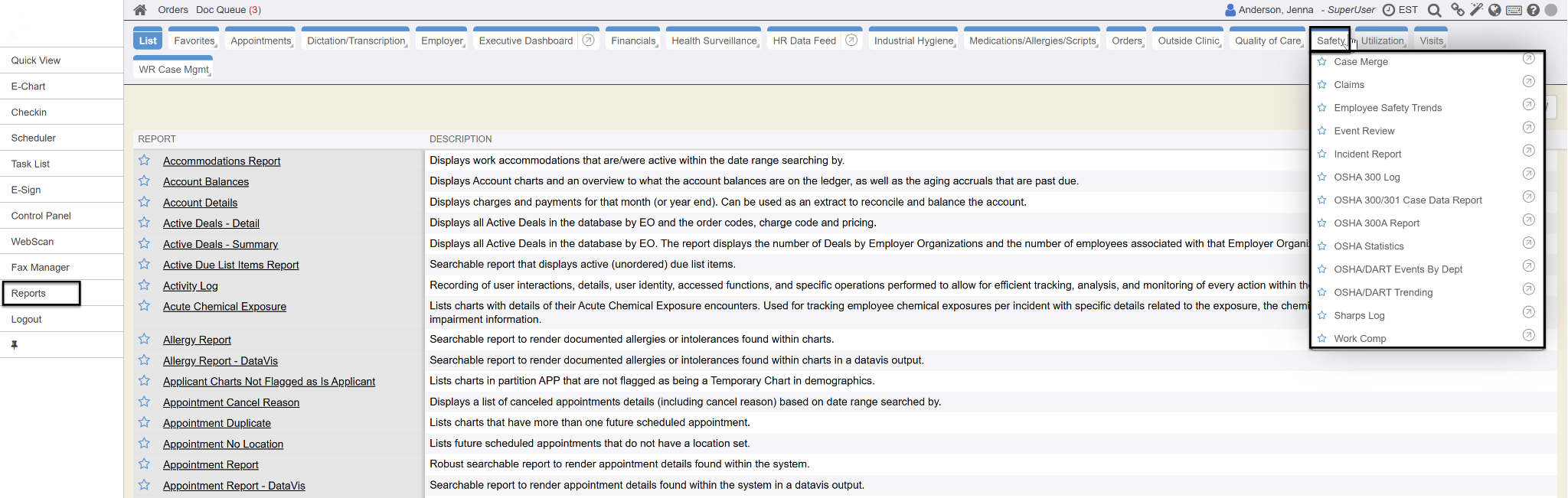Open the Appointment Cancel Reason report

(x=230, y=402)
